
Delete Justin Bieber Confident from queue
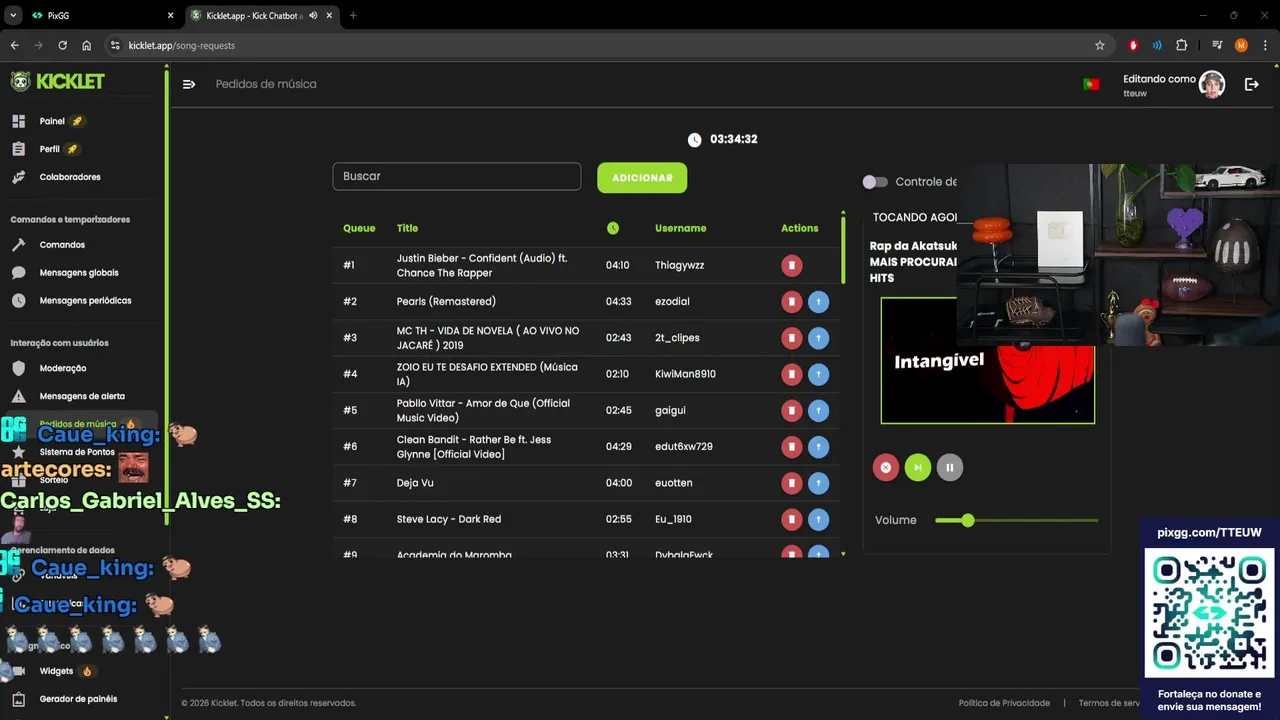[x=791, y=265]
